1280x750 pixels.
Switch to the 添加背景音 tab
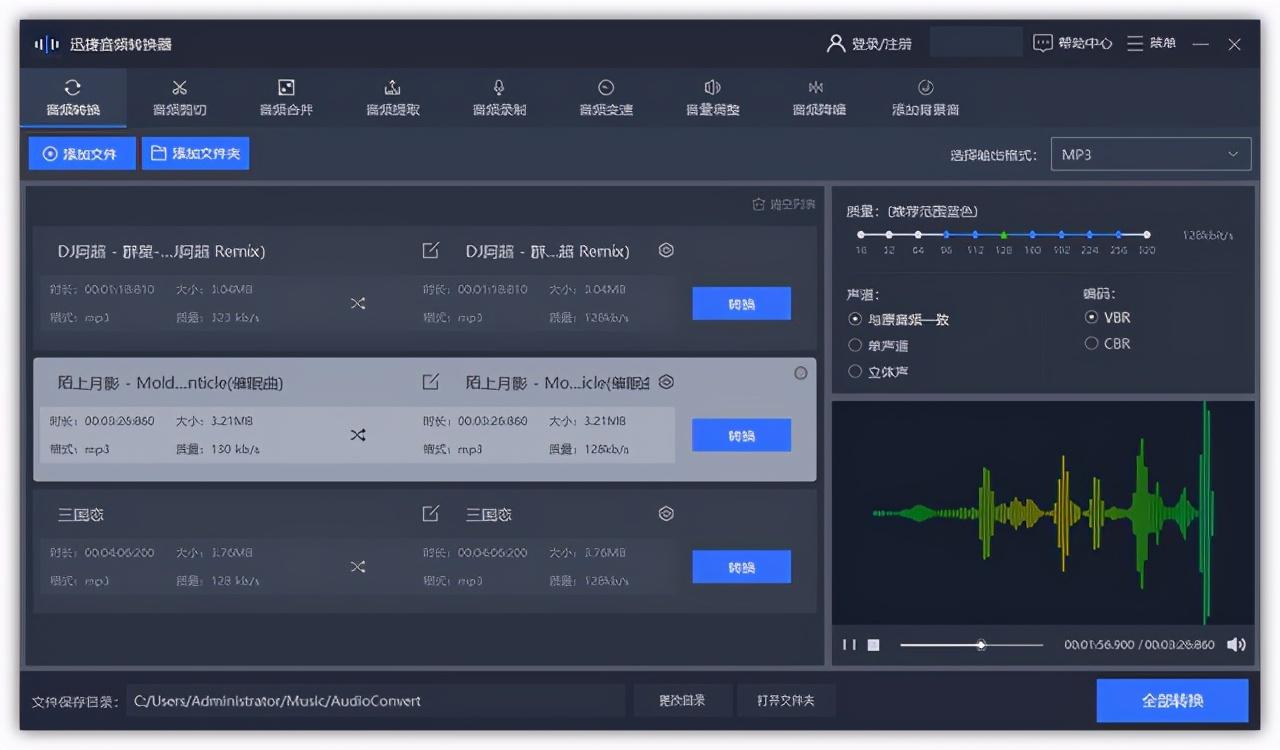click(x=924, y=97)
